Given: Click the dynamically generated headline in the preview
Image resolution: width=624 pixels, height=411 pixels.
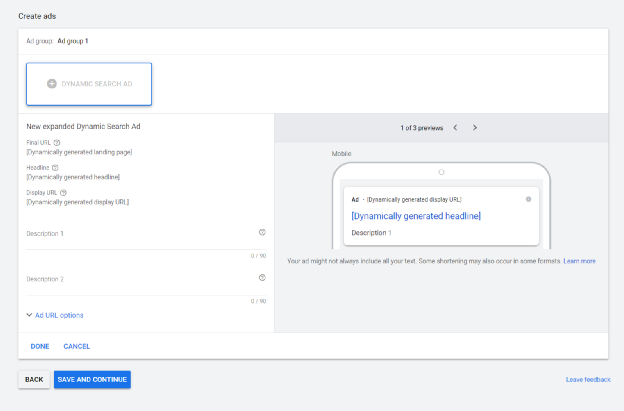Looking at the screenshot, I should coord(416,216).
